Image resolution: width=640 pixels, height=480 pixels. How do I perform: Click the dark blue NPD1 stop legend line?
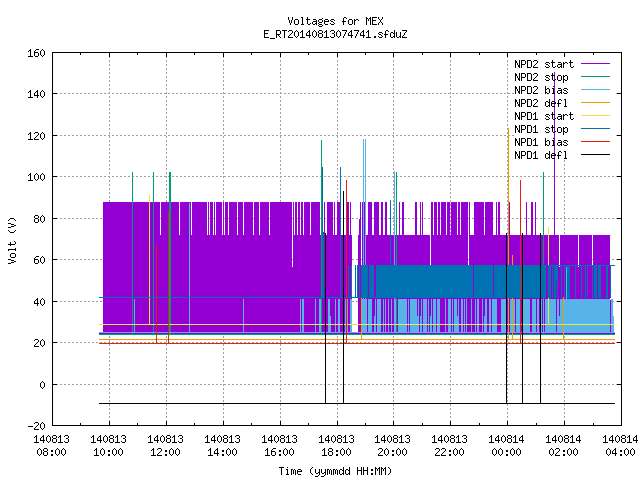(x=596, y=129)
